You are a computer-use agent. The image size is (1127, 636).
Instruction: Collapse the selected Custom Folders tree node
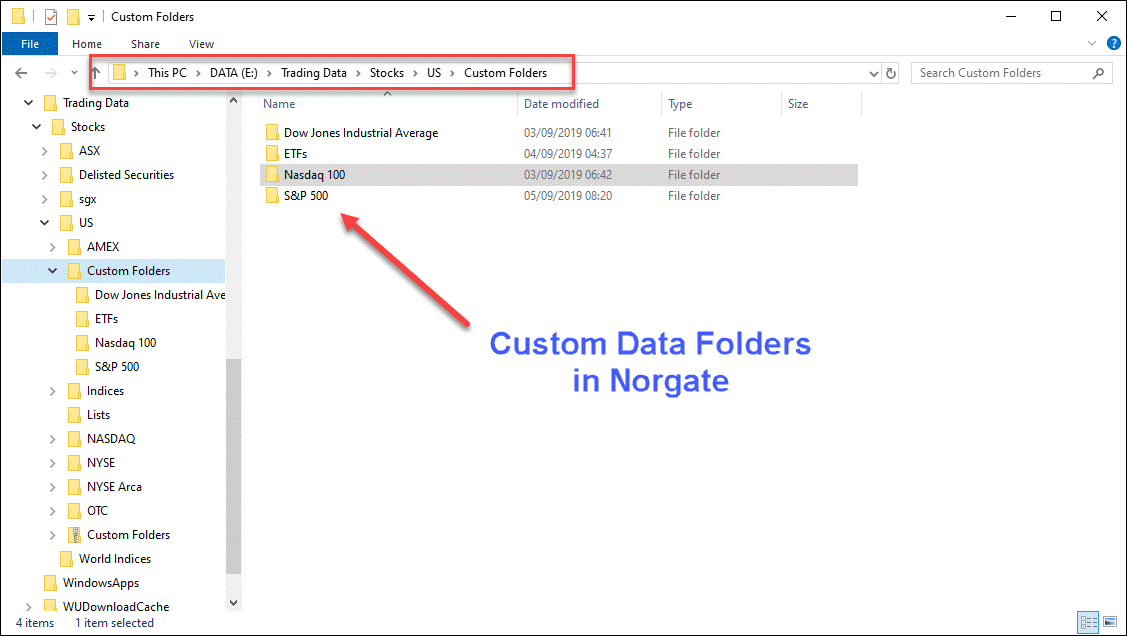[x=52, y=271]
